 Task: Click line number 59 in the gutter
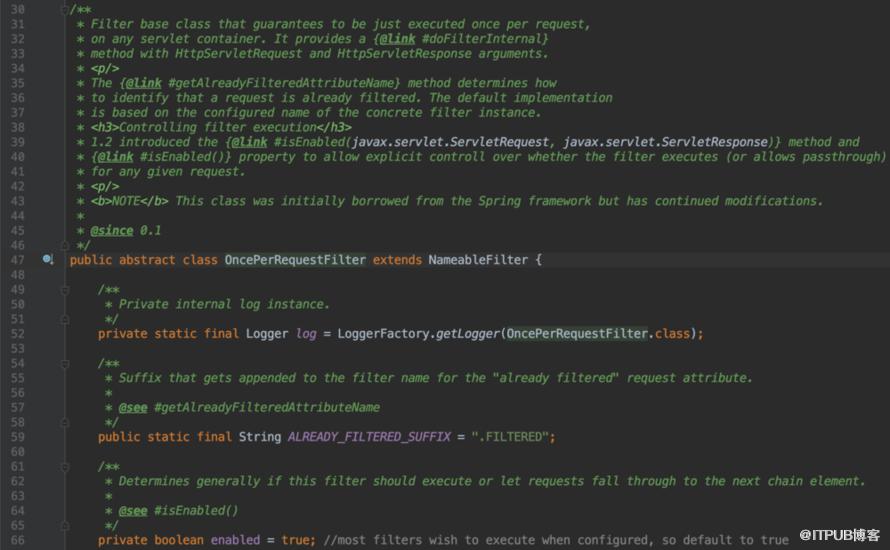coord(18,437)
